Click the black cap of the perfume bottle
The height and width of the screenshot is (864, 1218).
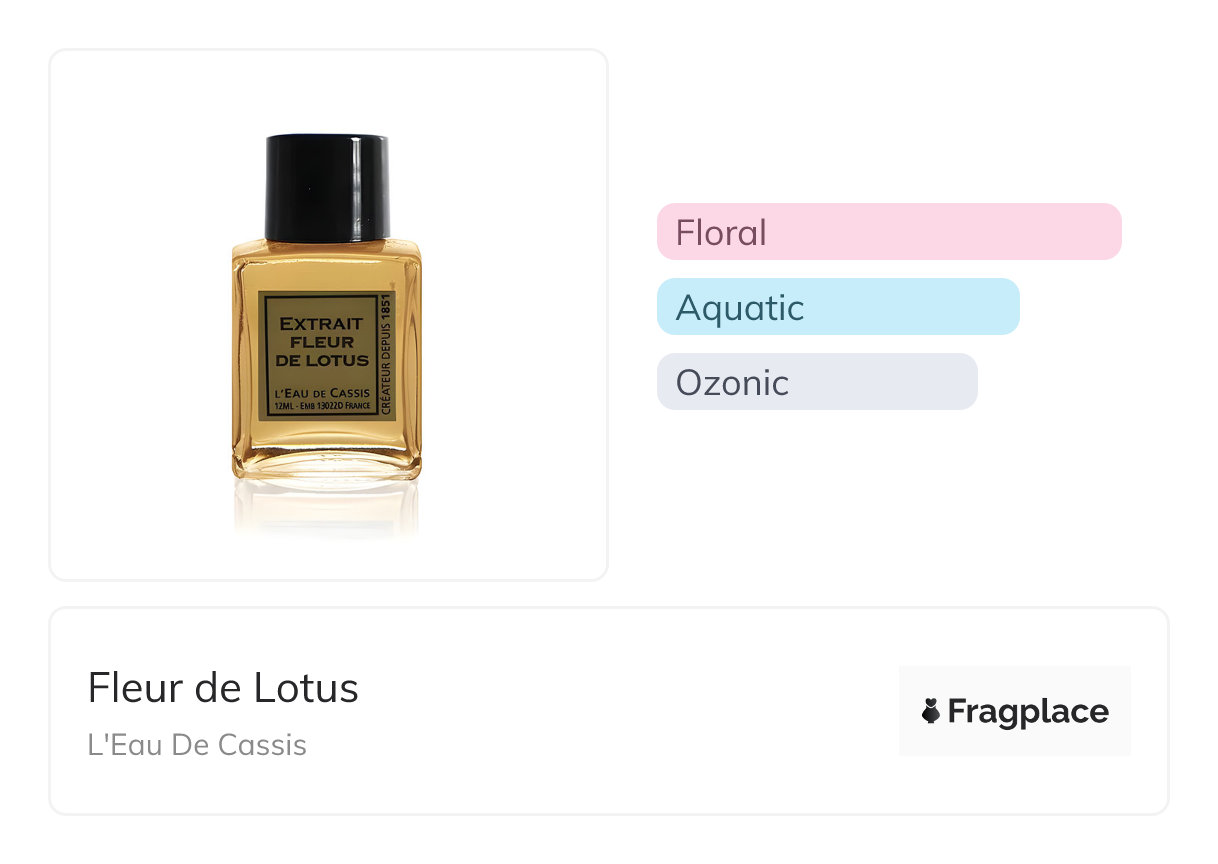(x=326, y=187)
